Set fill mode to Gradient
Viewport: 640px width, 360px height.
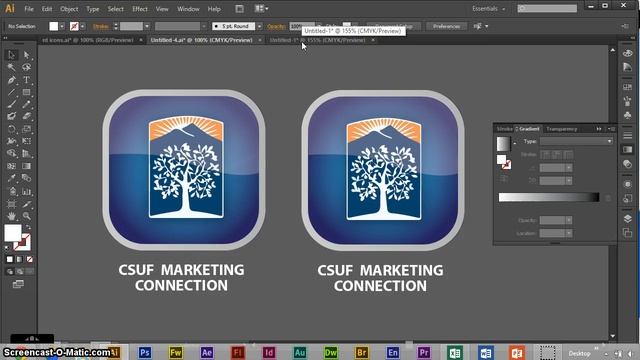(20, 259)
